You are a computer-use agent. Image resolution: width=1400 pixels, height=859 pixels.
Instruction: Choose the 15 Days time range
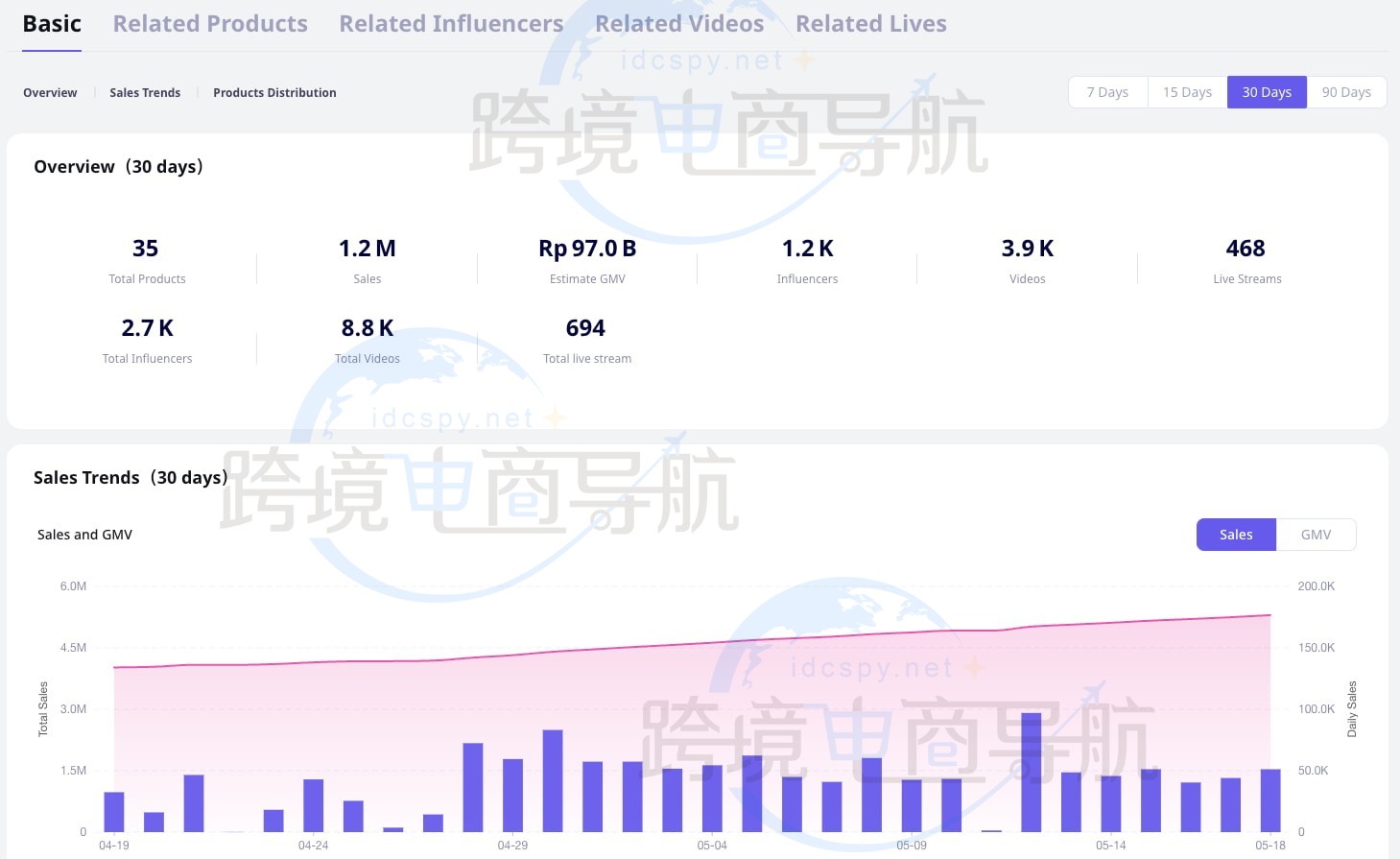tap(1187, 92)
